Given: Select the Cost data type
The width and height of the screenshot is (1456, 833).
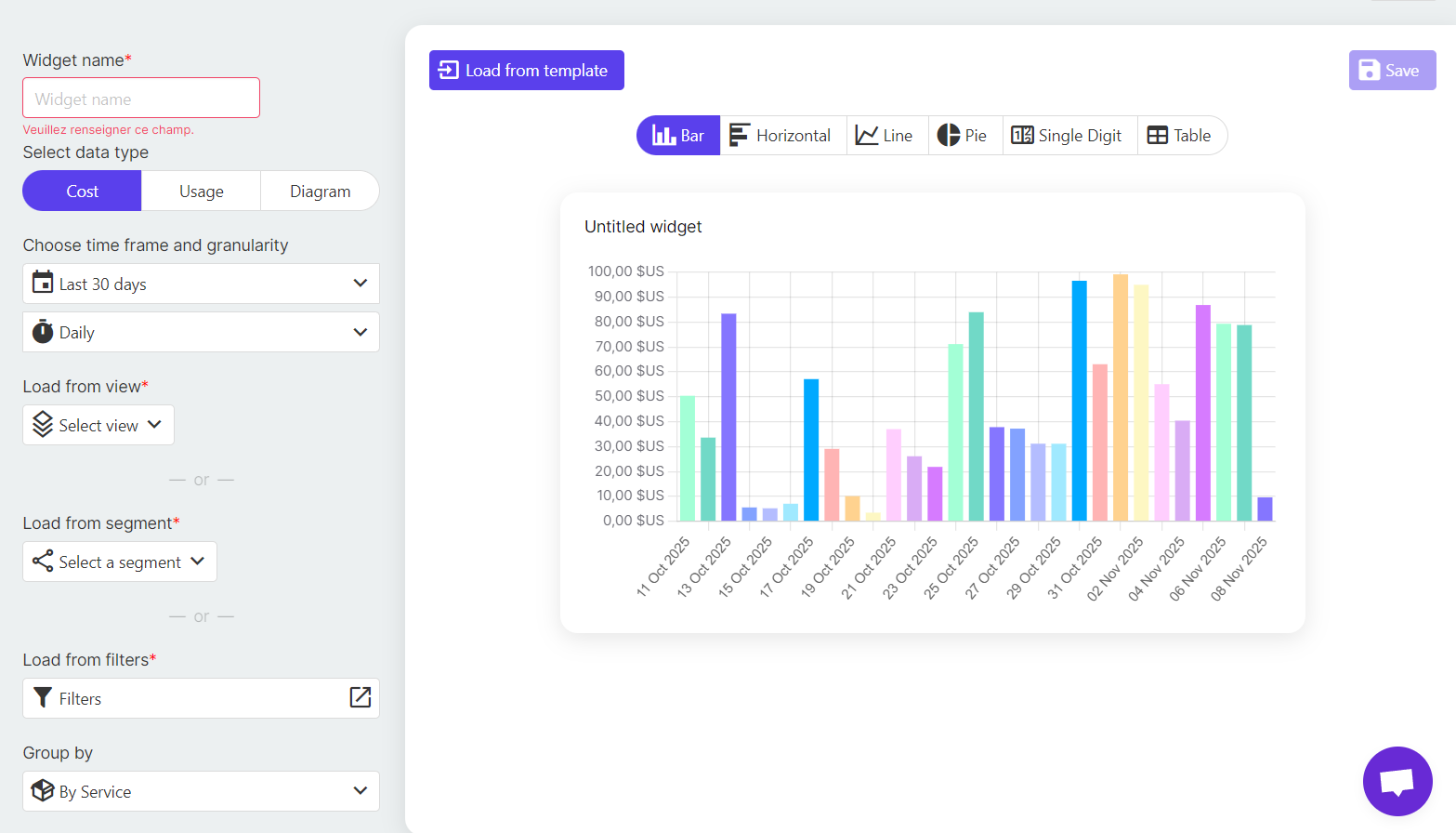Looking at the screenshot, I should coord(81,191).
